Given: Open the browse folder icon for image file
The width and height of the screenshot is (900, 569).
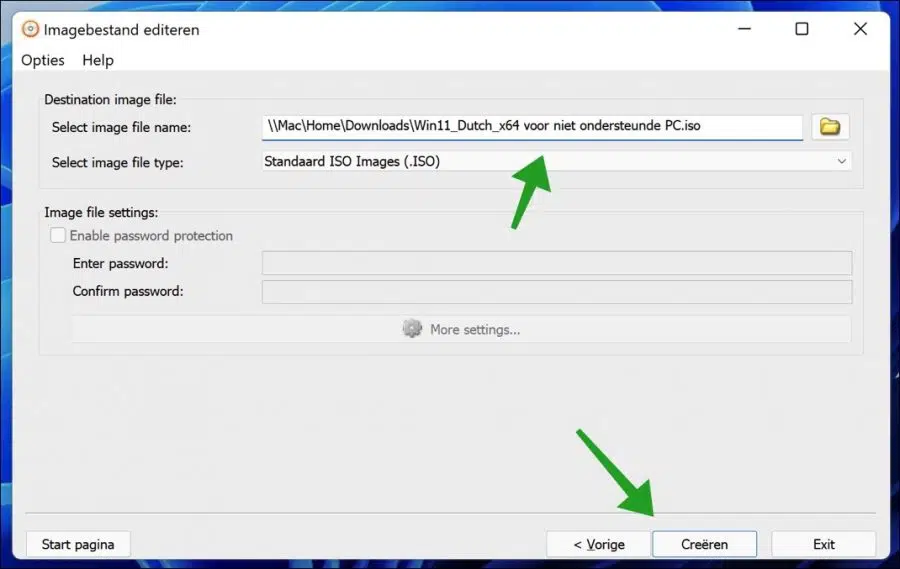Looking at the screenshot, I should [x=830, y=126].
